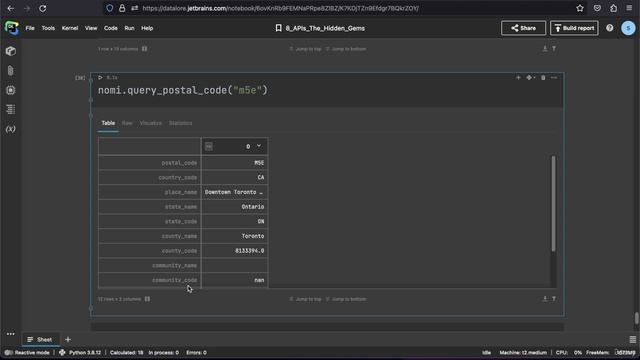
Task: Click the Datalore logo icon
Action: point(11,28)
